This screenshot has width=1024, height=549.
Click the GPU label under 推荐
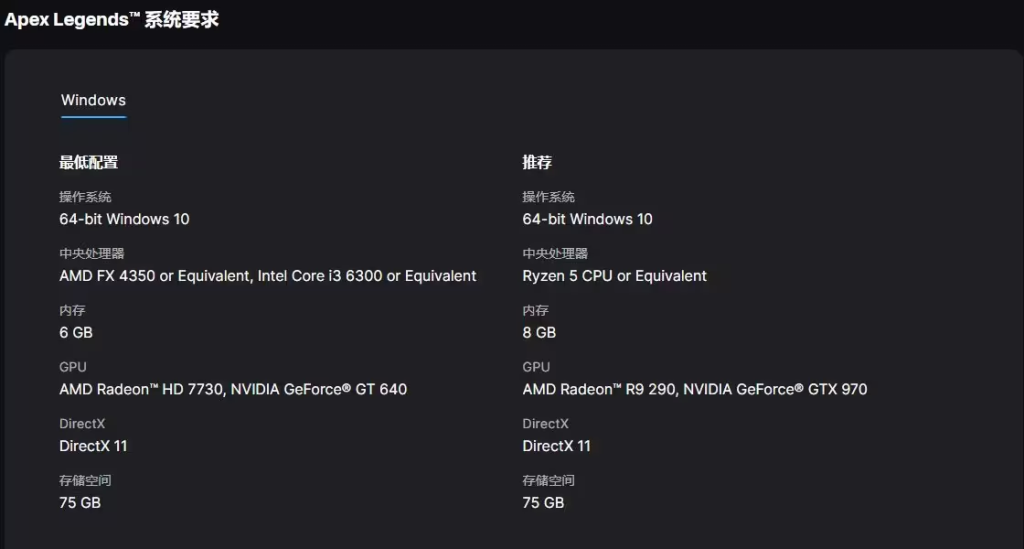point(536,367)
